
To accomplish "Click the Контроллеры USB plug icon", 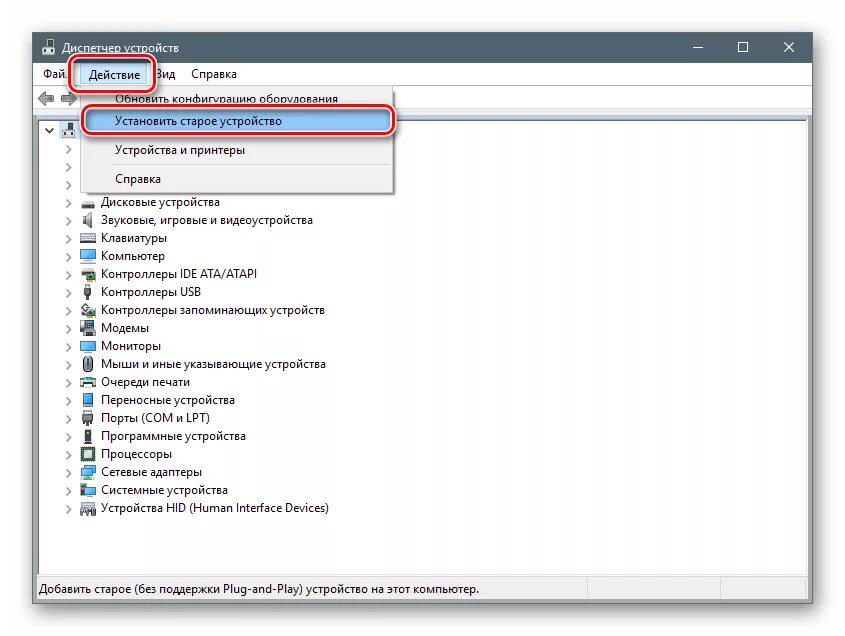I will (x=87, y=292).
